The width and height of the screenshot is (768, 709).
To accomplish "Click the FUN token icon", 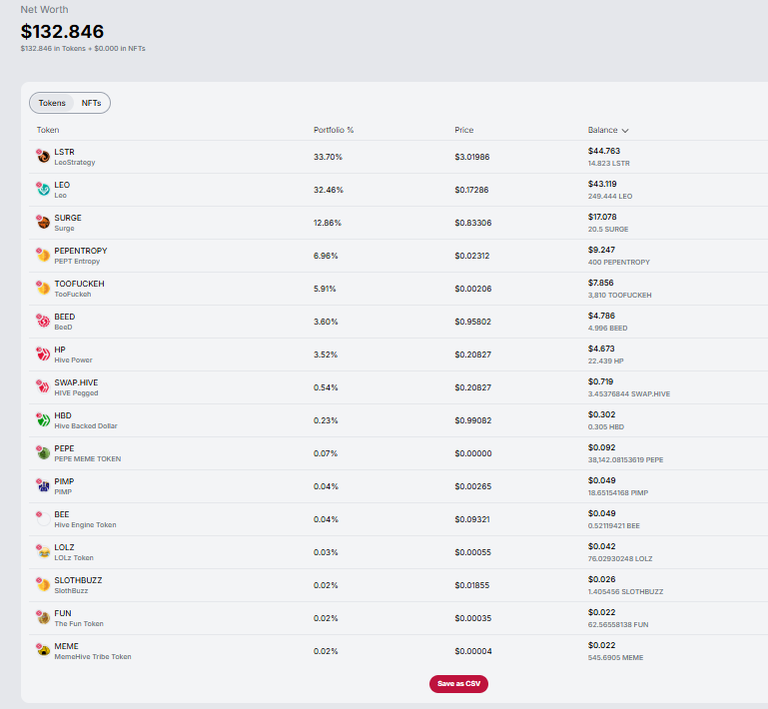I will pos(43,617).
